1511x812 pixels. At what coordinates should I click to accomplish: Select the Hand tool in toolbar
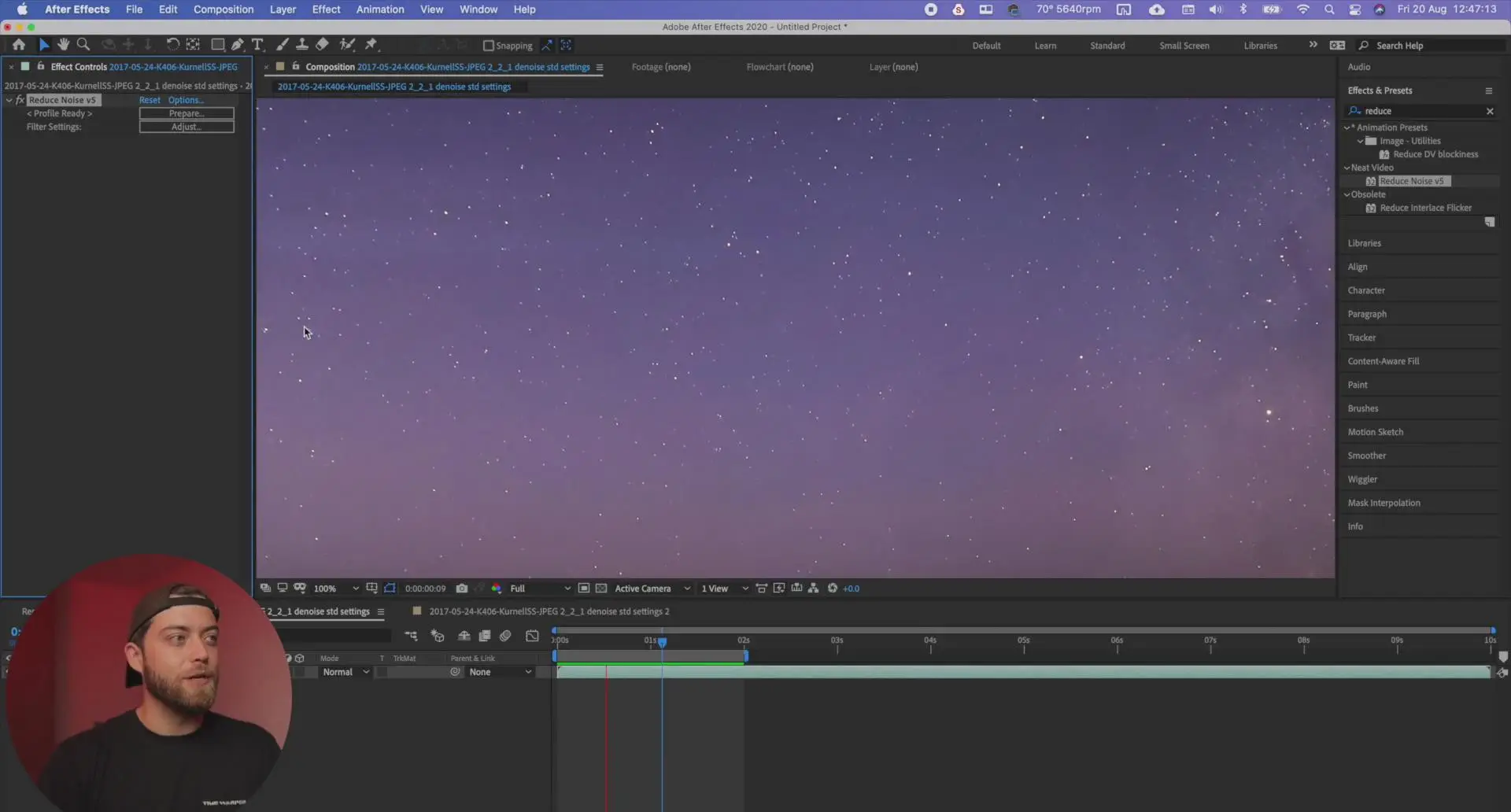pyautogui.click(x=64, y=45)
